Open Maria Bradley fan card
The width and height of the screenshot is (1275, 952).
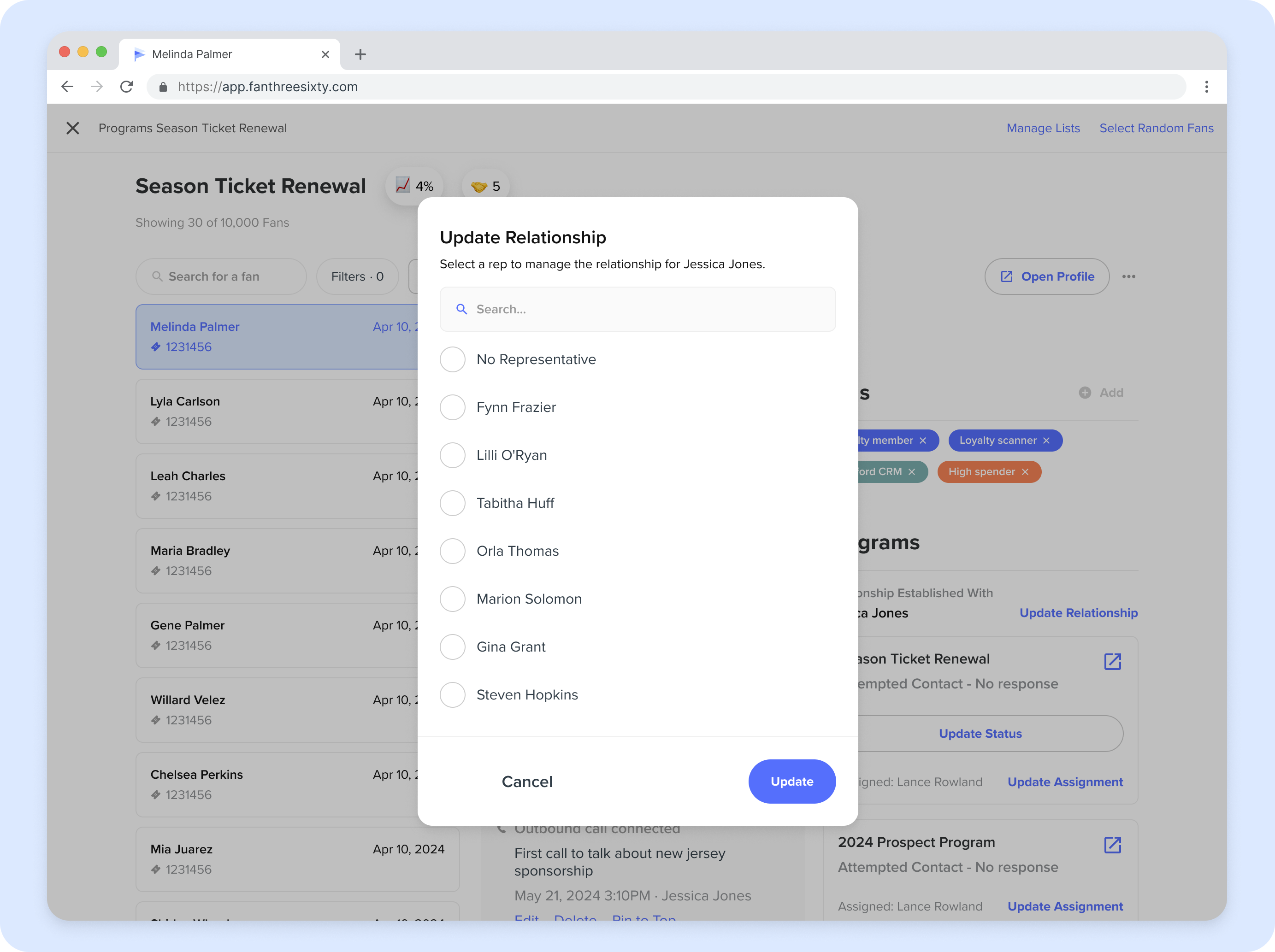[277, 561]
